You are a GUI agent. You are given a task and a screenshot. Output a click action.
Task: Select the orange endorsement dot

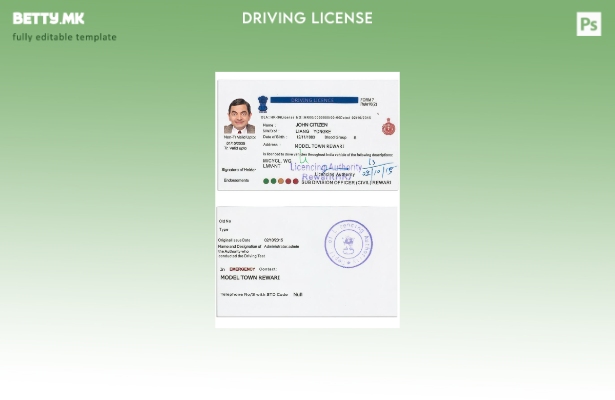point(280,182)
